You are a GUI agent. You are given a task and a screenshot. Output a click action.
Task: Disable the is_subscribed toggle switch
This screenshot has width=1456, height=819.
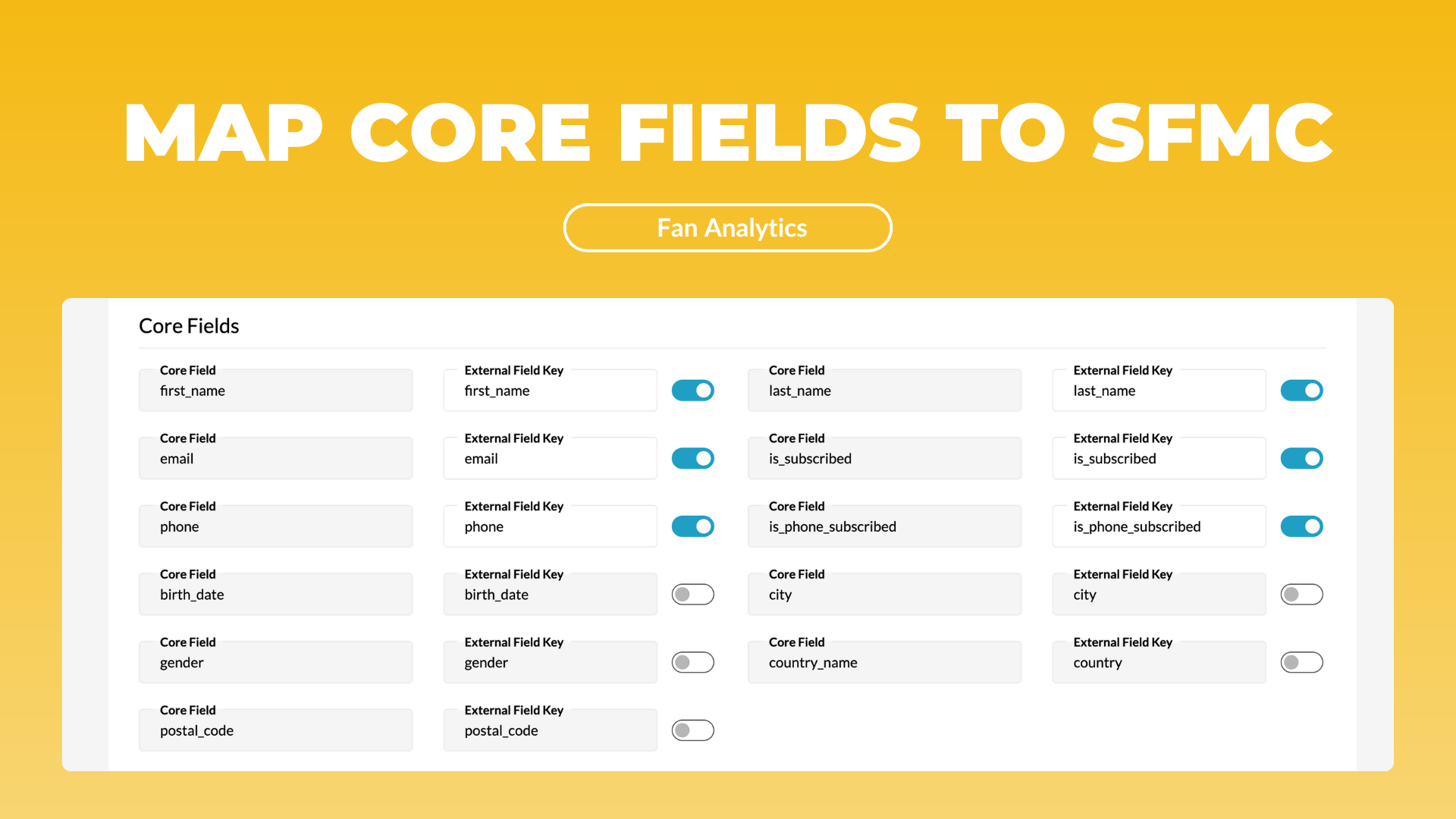[x=1301, y=459]
